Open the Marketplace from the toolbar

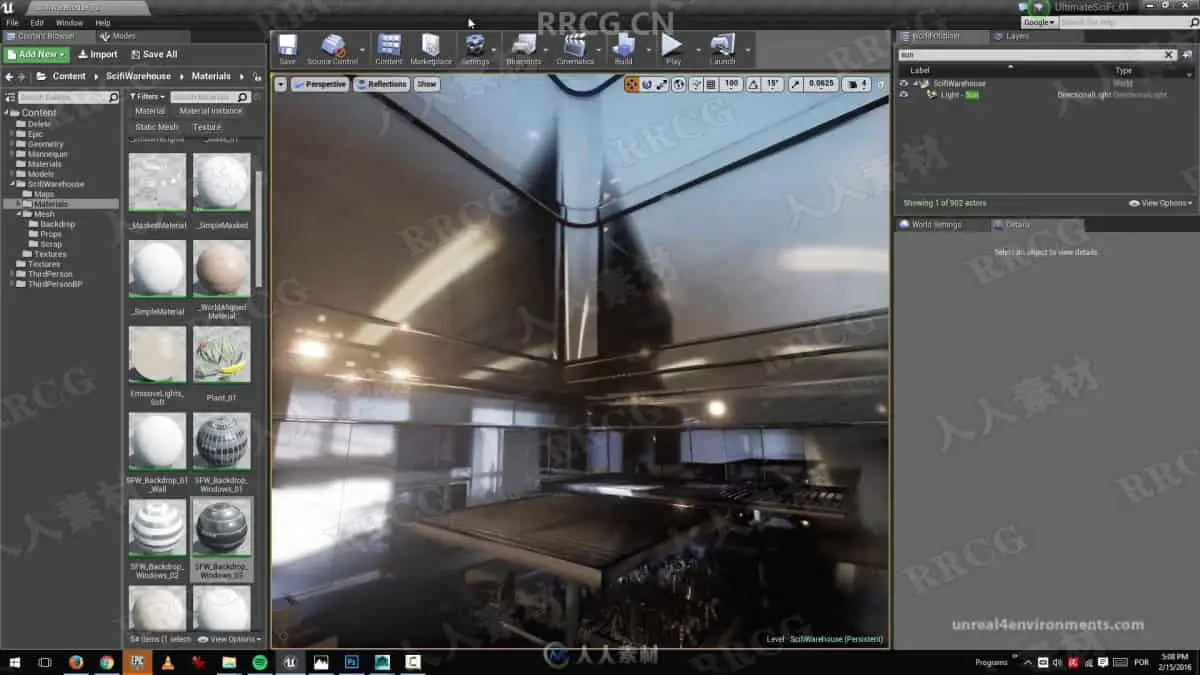[x=431, y=47]
